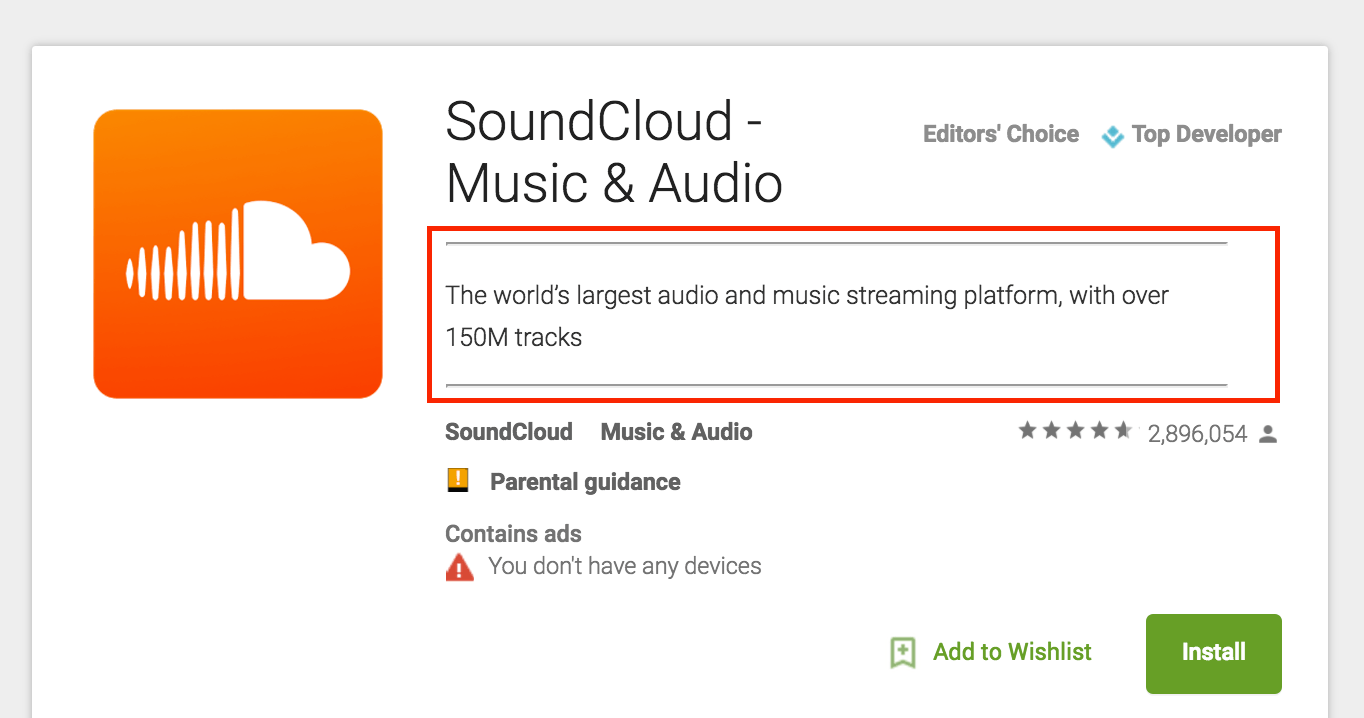
Task: Click the "SoundCloud - Music & Audio" app title
Action: (614, 152)
